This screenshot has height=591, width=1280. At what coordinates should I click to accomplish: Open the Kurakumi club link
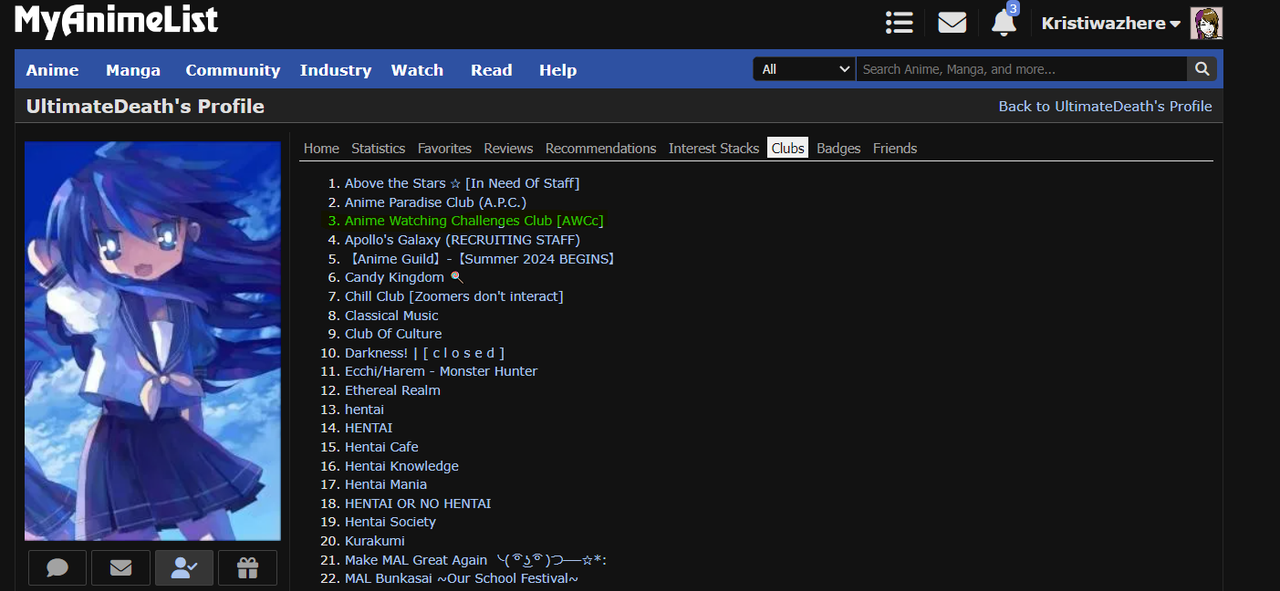pyautogui.click(x=375, y=541)
